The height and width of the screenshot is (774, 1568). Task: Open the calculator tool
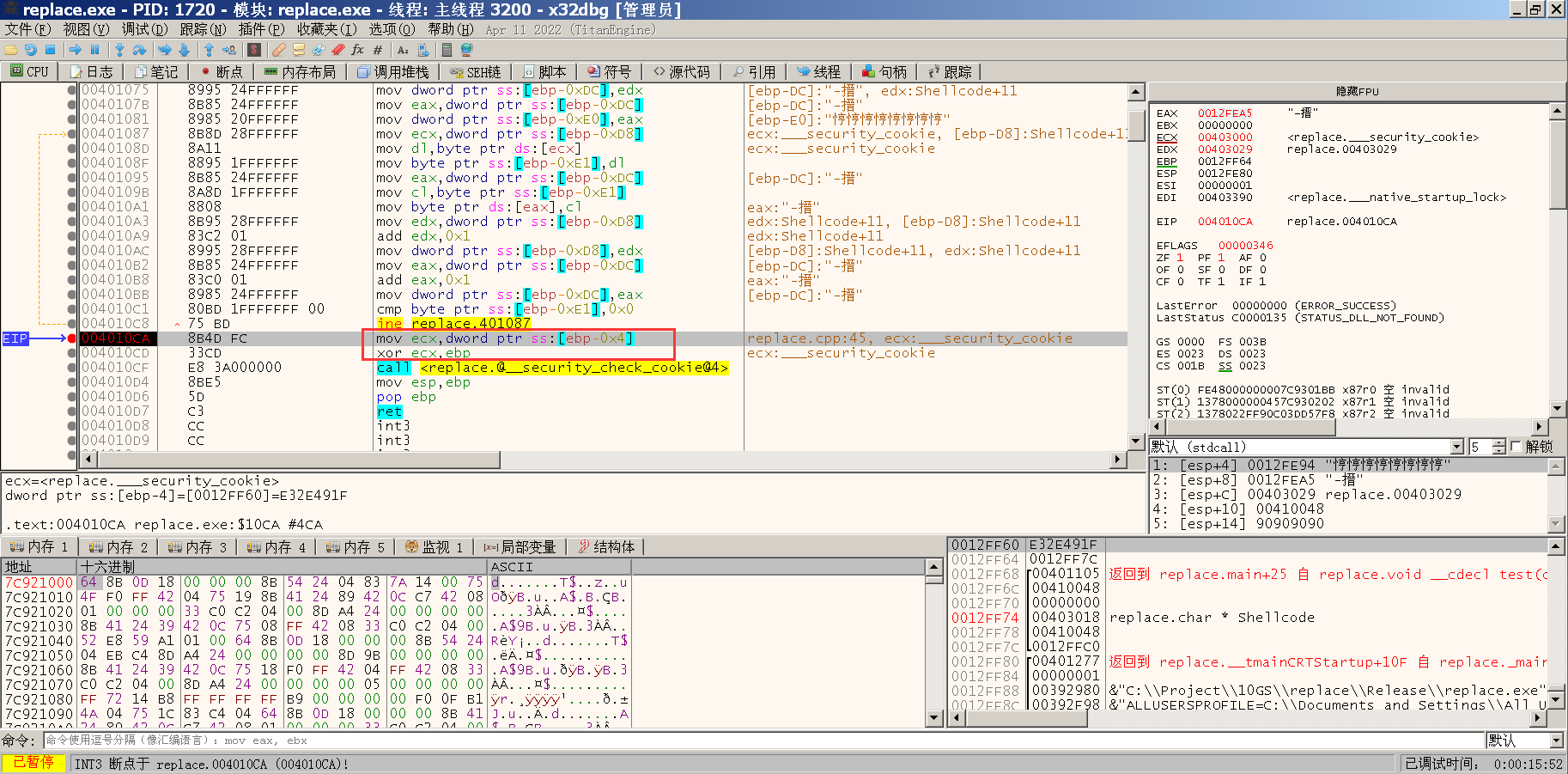(x=446, y=49)
